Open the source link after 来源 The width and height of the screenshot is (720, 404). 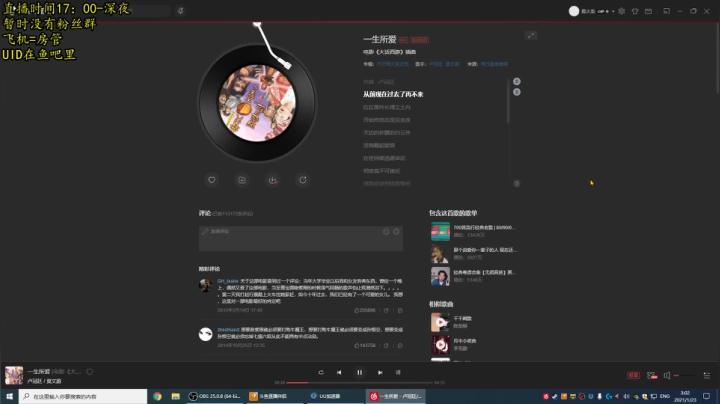(494, 64)
